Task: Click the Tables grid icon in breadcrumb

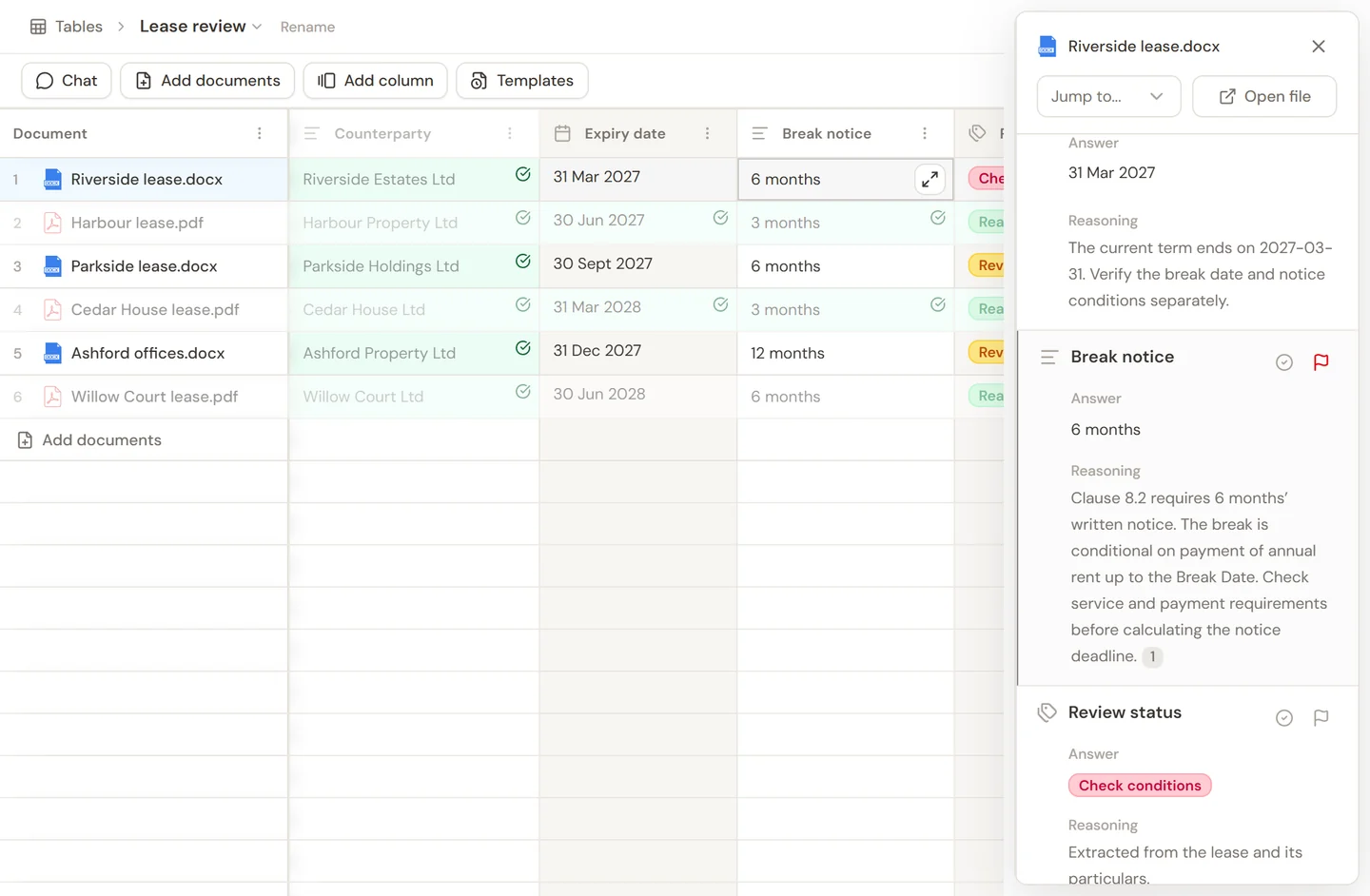Action: [x=38, y=27]
